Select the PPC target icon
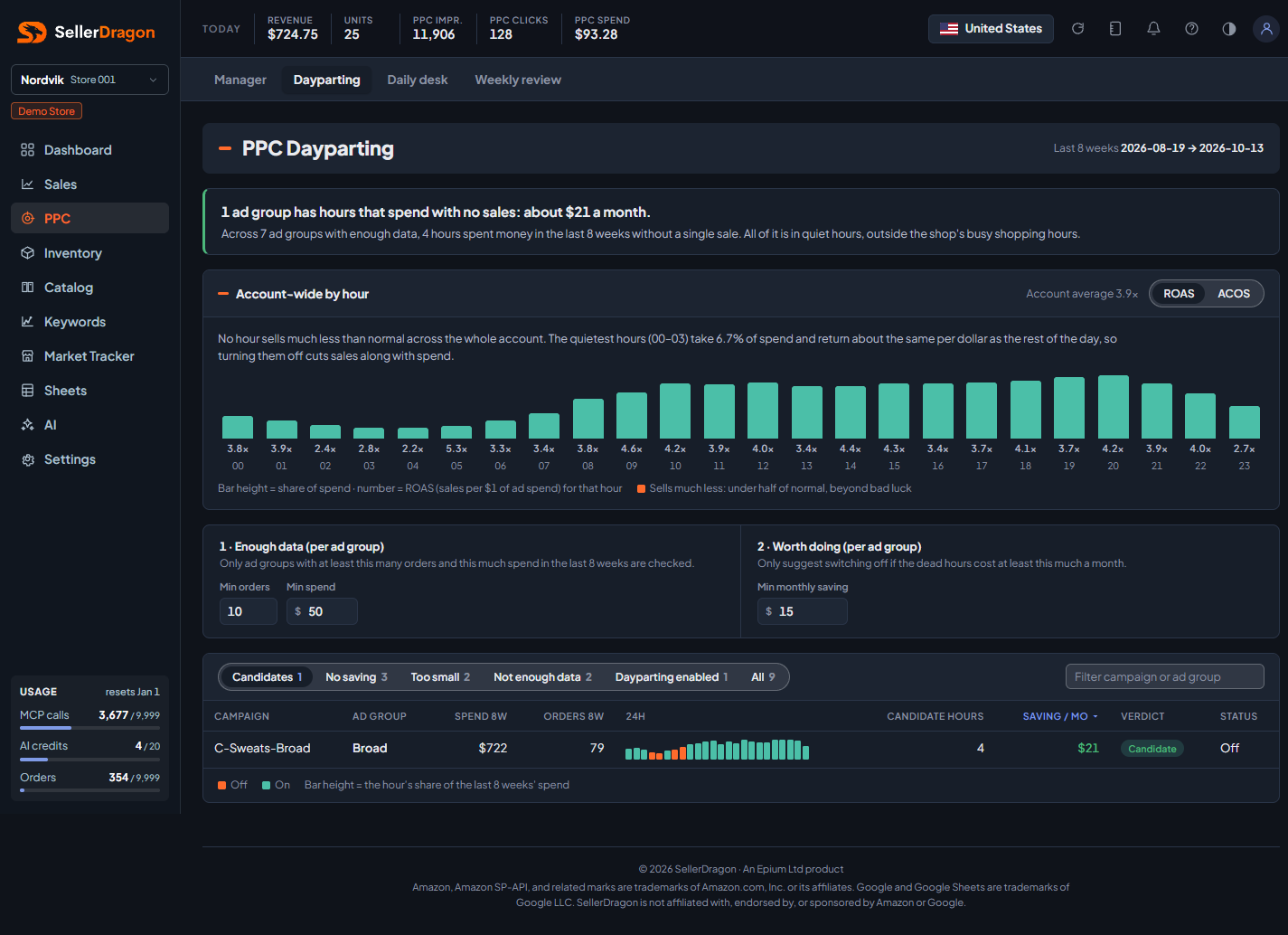The image size is (1288, 935). pos(28,219)
